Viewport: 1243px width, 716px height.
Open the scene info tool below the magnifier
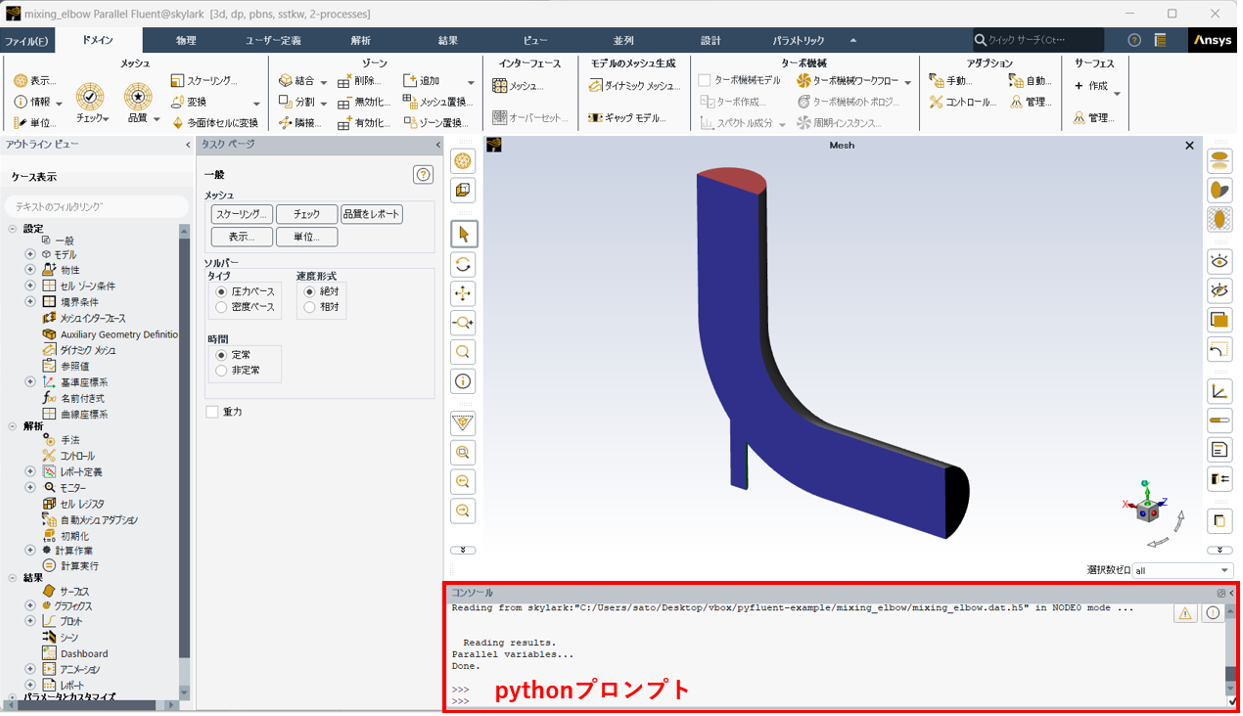(x=463, y=381)
